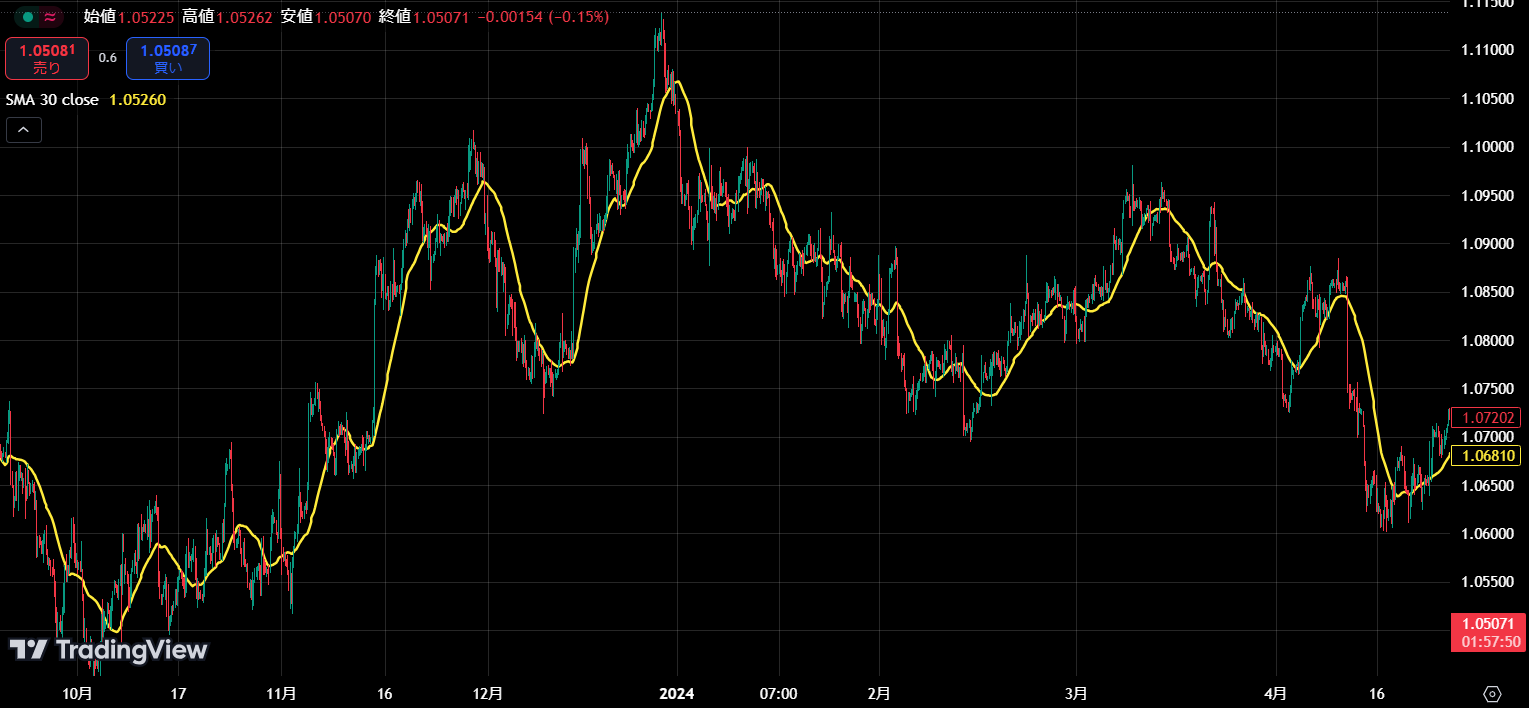Click the 2024 time axis label
Image resolution: width=1529 pixels, height=708 pixels.
[677, 693]
